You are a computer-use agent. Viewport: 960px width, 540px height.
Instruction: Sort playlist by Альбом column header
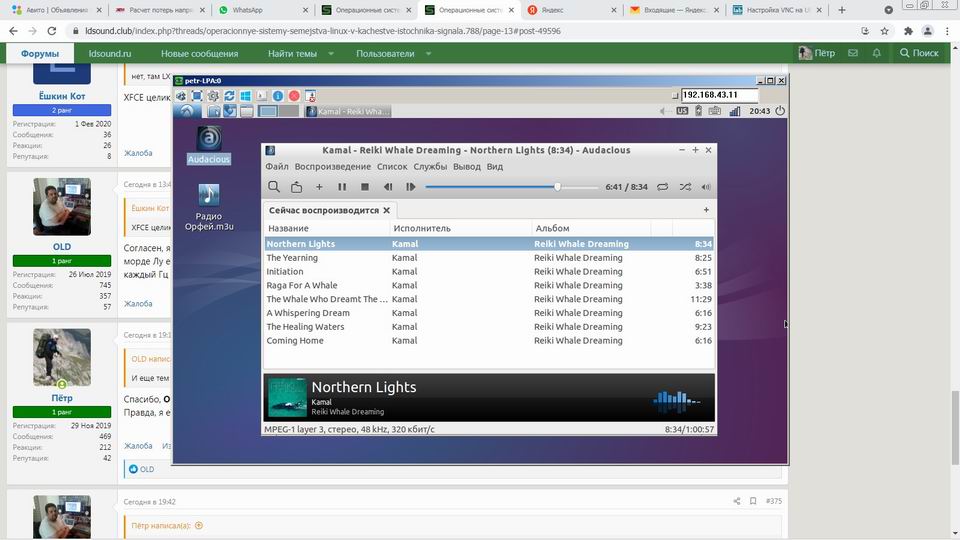pos(591,228)
